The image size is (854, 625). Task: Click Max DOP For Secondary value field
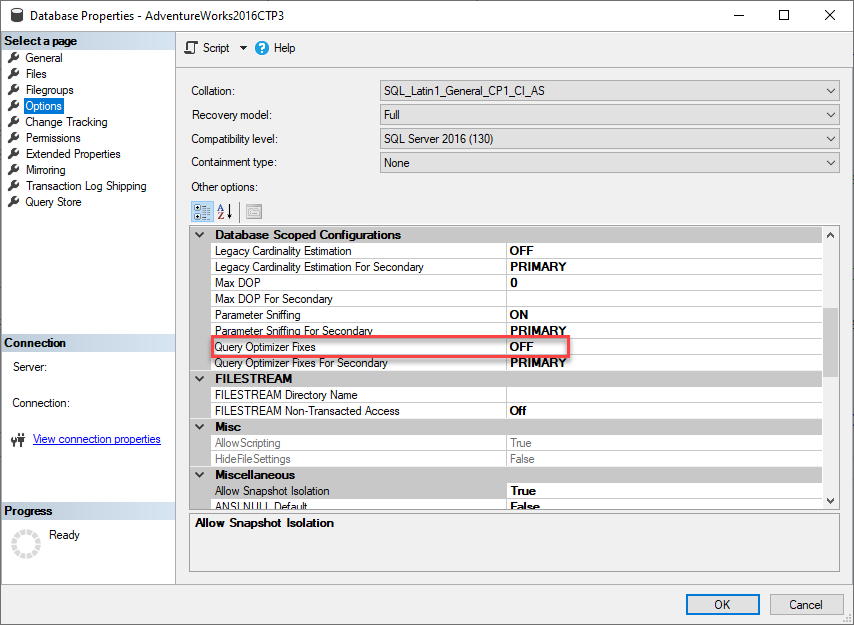click(664, 299)
